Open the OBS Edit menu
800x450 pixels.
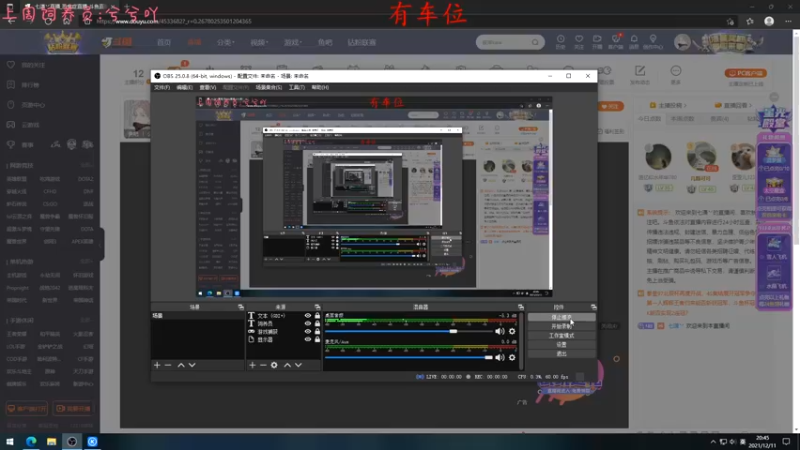point(184,88)
